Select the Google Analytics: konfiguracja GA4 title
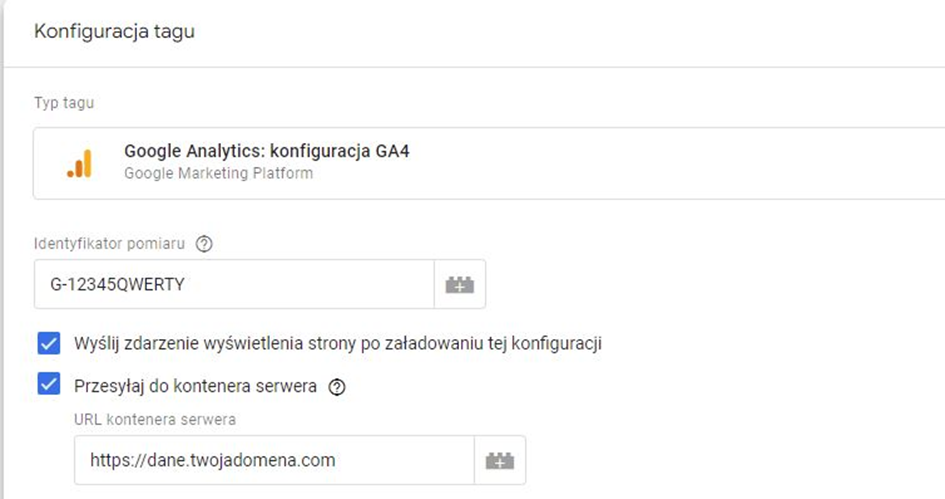Screen dimensions: 945x499 pyautogui.click(x=267, y=152)
